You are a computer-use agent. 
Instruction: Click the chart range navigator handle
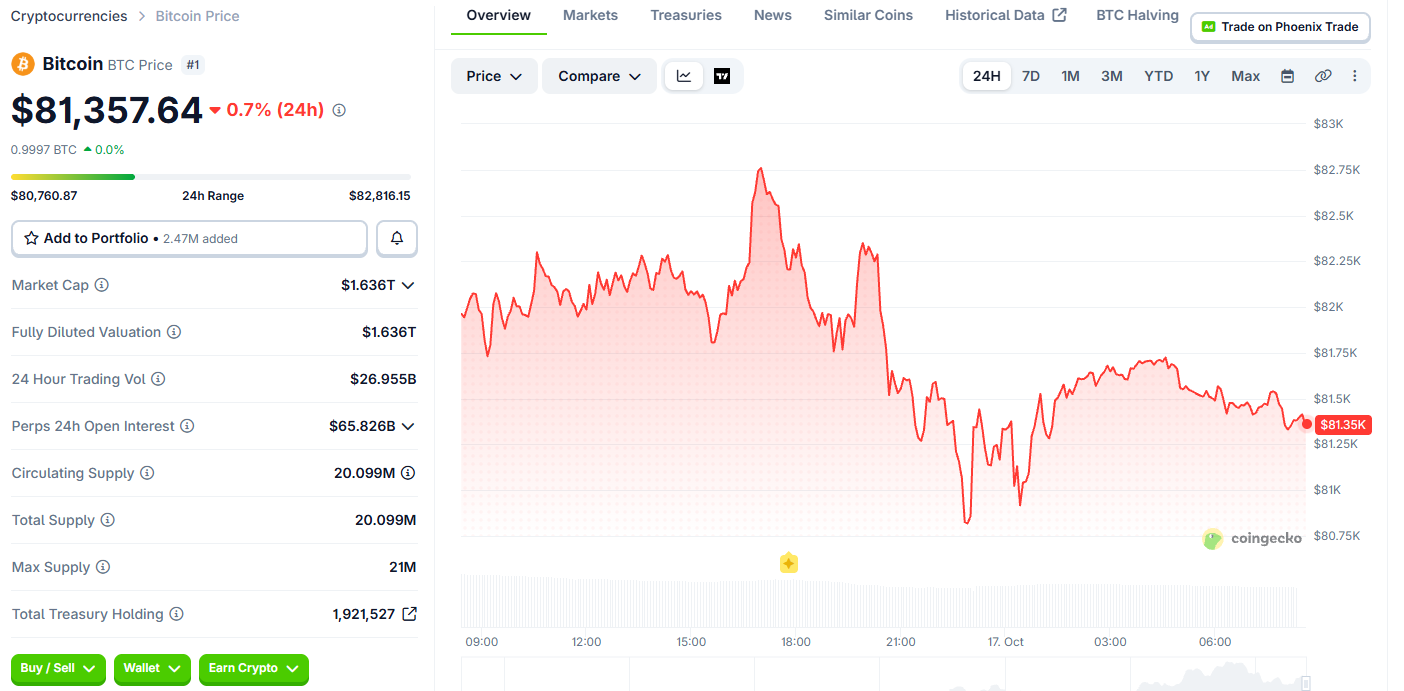tap(1306, 682)
